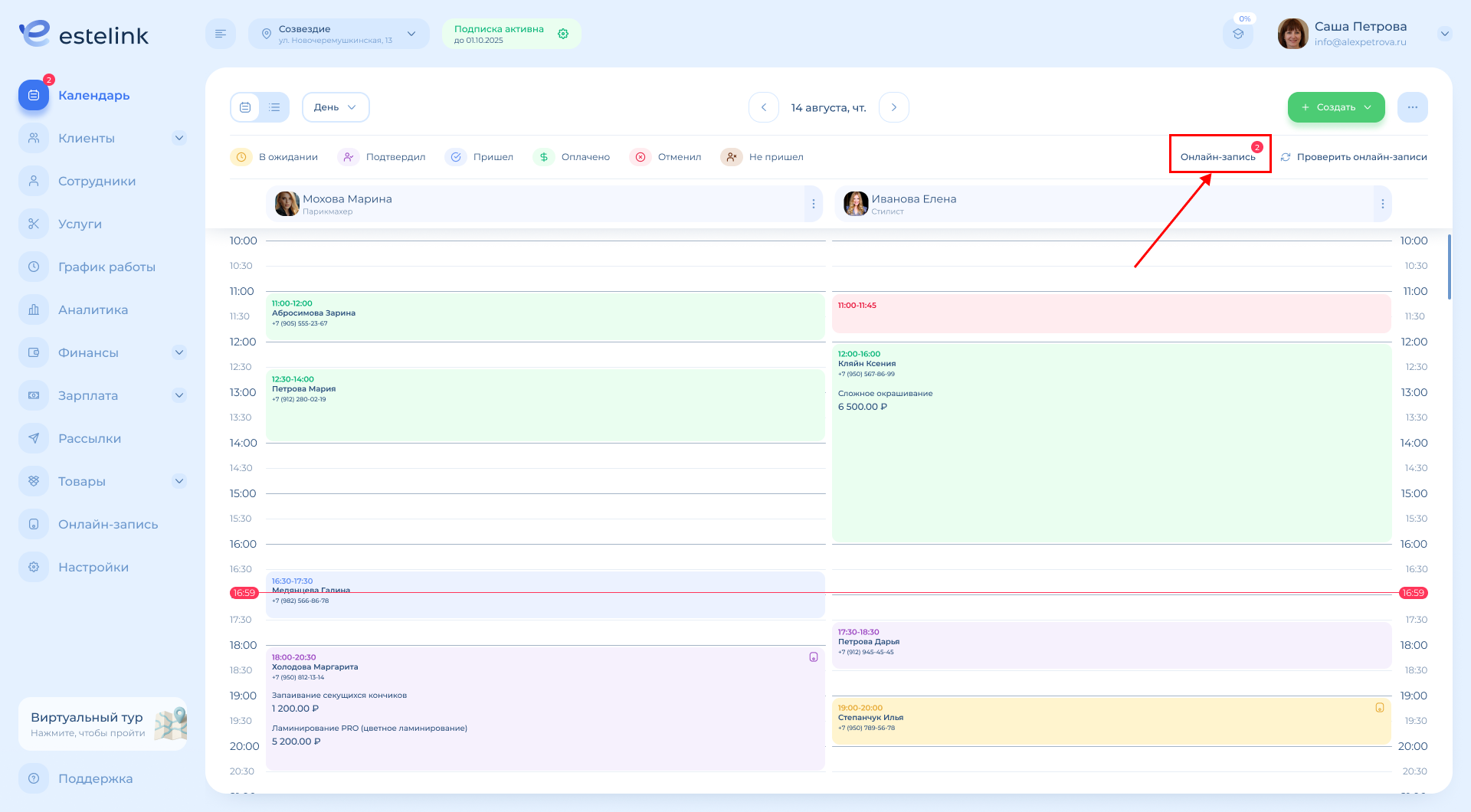Open subscription settings gear icon
The height and width of the screenshot is (812, 1471).
[x=563, y=34]
